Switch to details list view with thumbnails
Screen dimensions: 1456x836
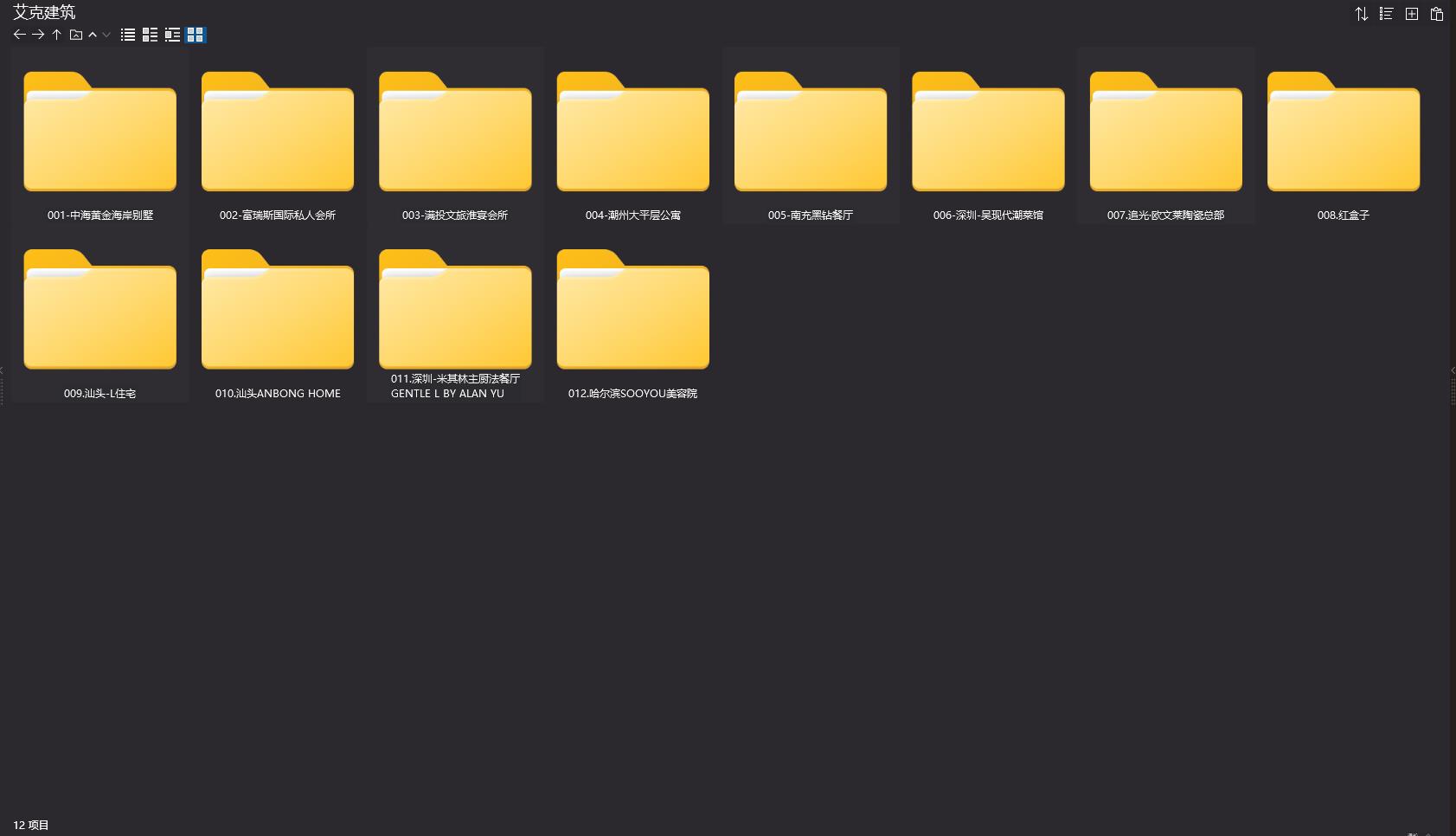tap(150, 35)
